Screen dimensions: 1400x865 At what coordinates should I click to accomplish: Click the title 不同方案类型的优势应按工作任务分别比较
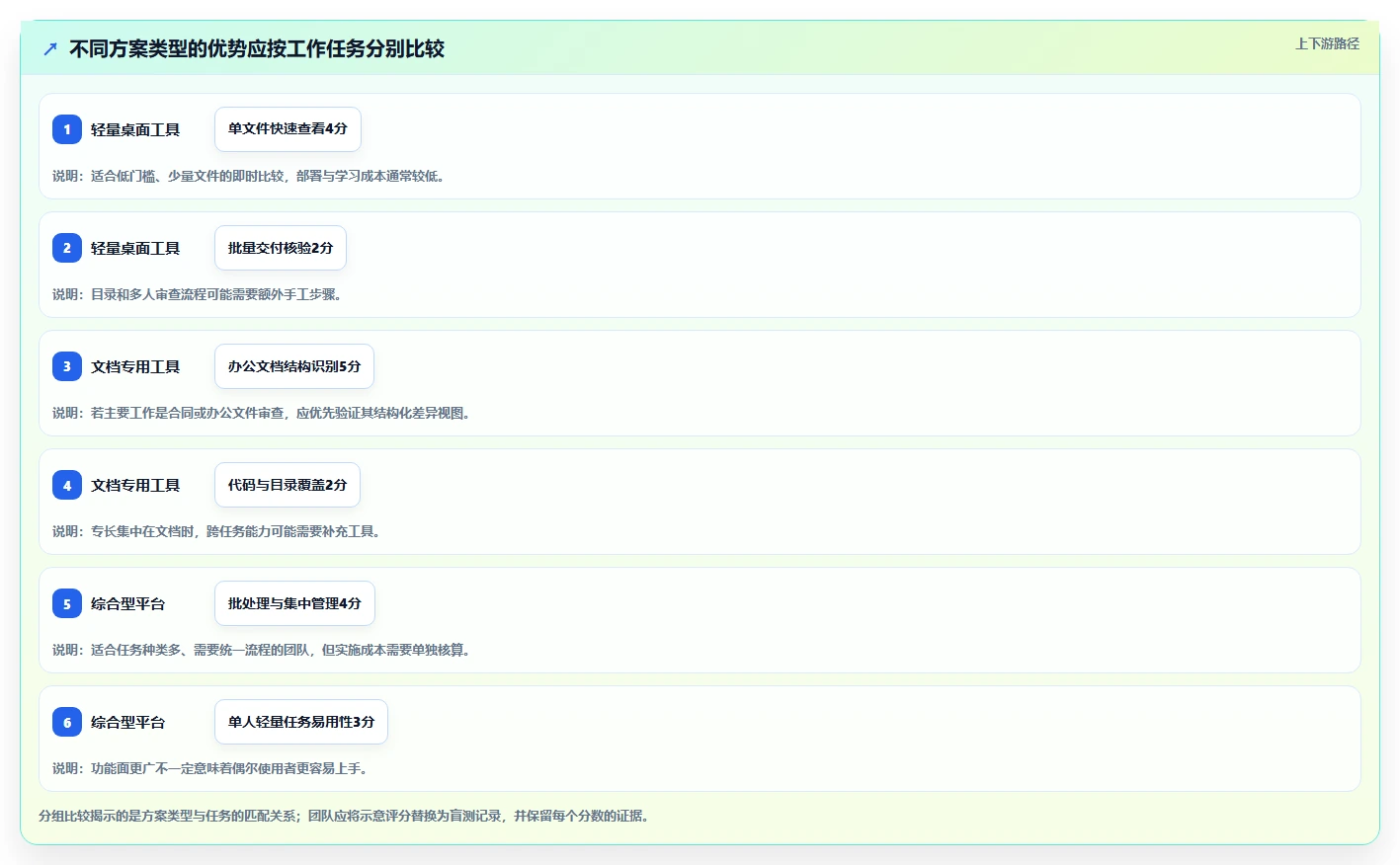[257, 48]
